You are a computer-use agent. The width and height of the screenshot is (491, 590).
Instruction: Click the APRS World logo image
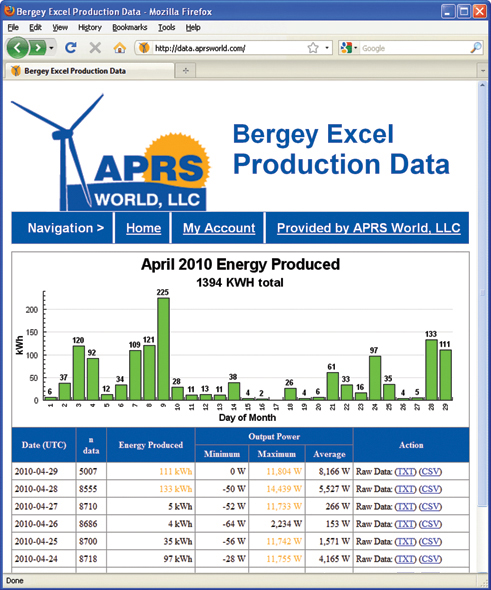click(110, 152)
